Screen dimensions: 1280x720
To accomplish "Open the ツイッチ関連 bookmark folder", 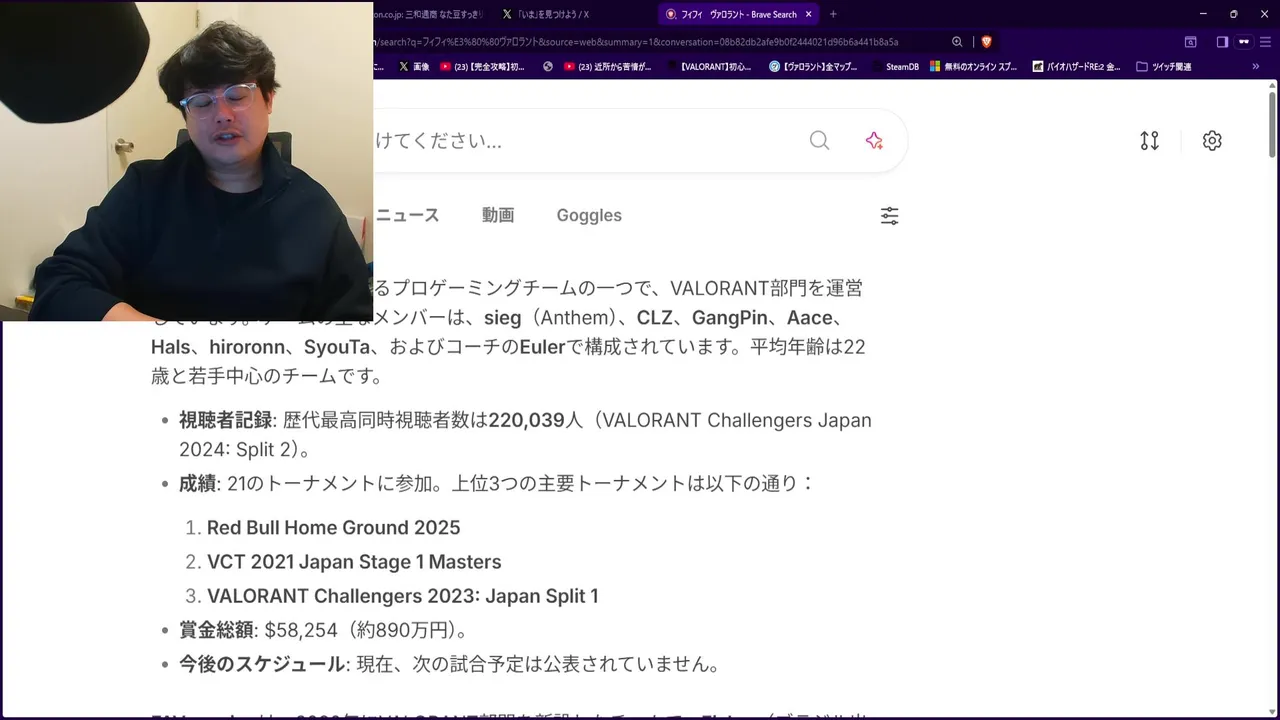I will pyautogui.click(x=1163, y=67).
